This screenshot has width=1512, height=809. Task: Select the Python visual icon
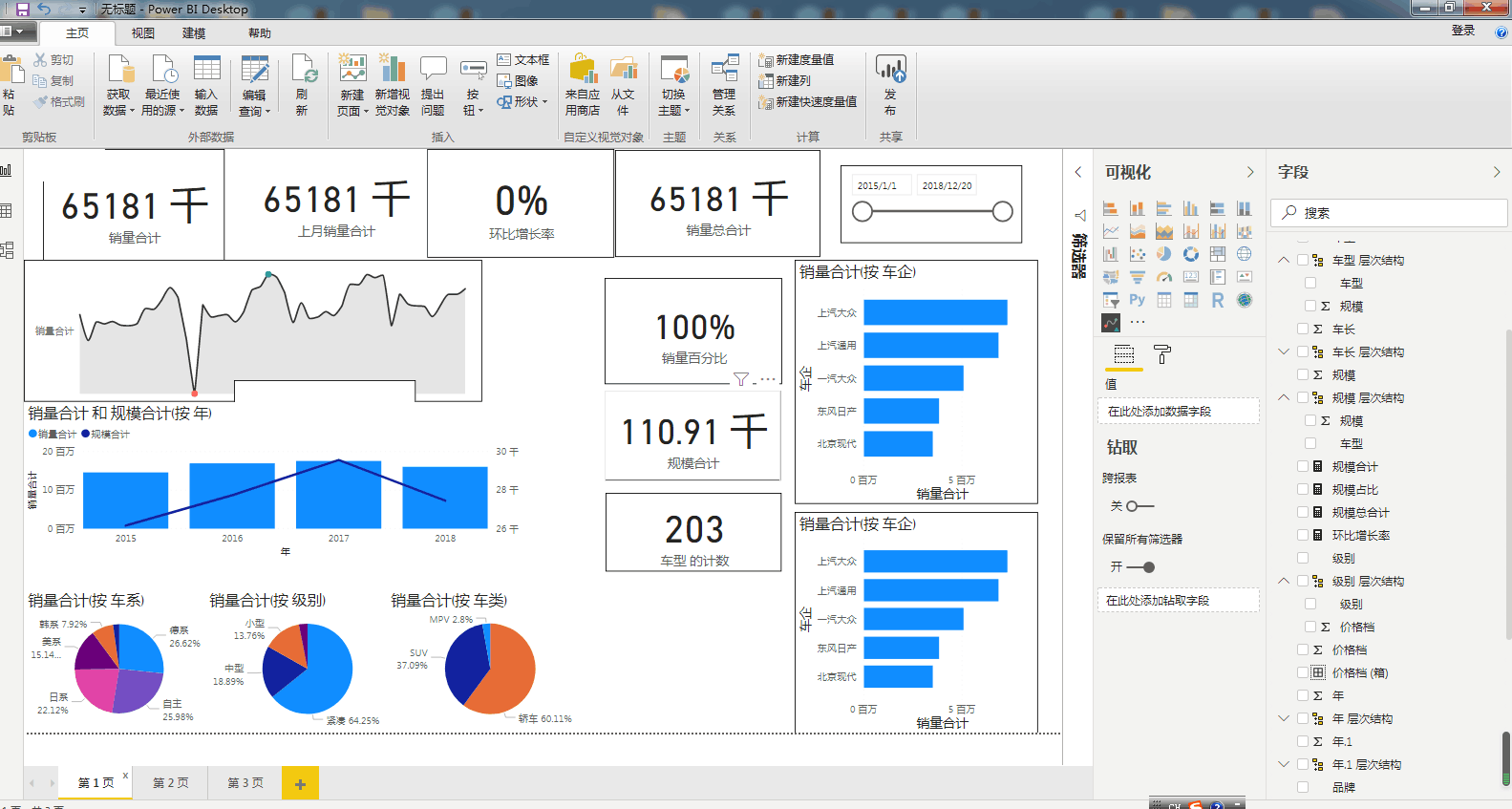point(1137,300)
